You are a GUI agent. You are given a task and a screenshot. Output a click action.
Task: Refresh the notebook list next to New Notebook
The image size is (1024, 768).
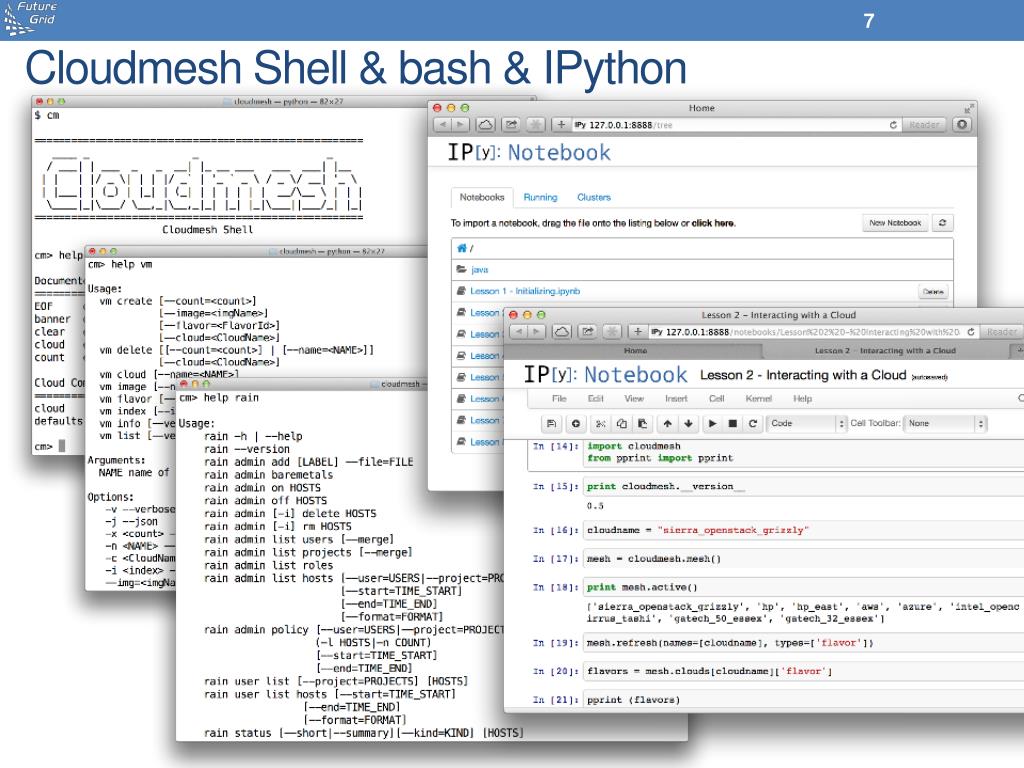pyautogui.click(x=942, y=223)
